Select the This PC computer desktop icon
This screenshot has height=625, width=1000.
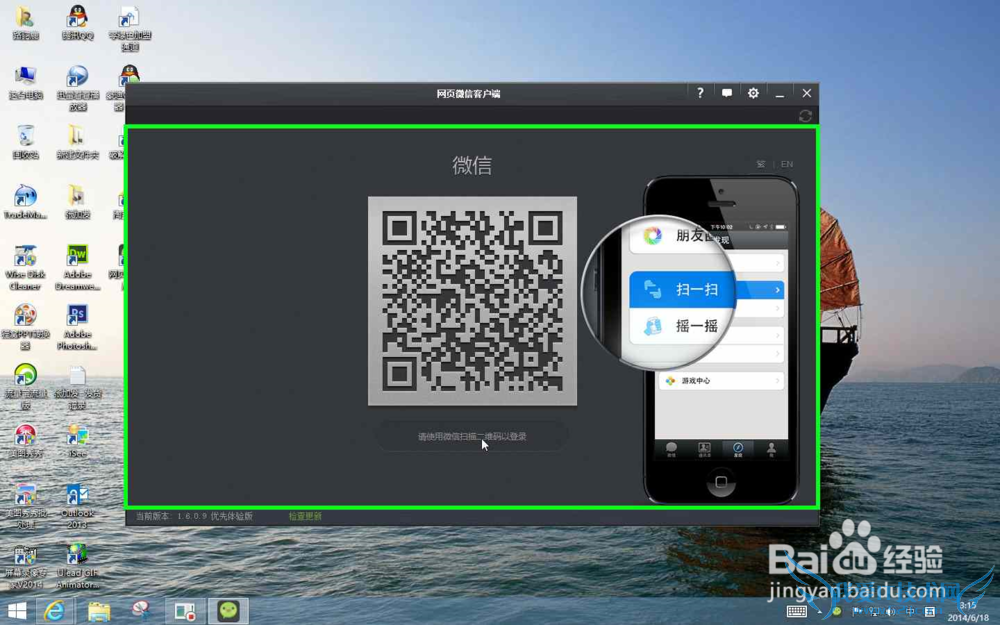point(26,83)
